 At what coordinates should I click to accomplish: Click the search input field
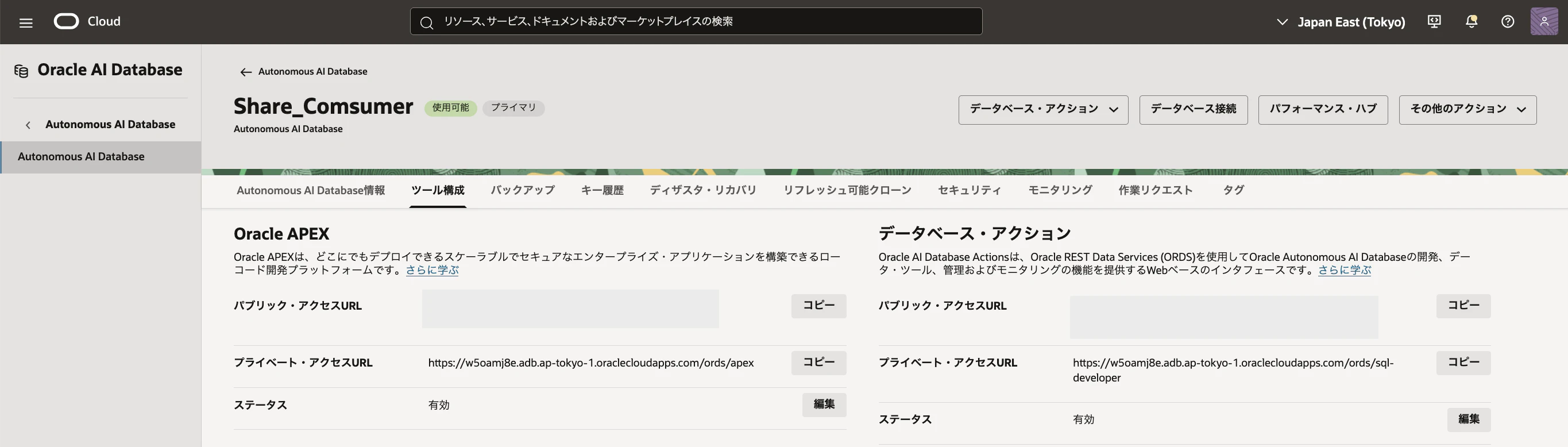(x=696, y=21)
